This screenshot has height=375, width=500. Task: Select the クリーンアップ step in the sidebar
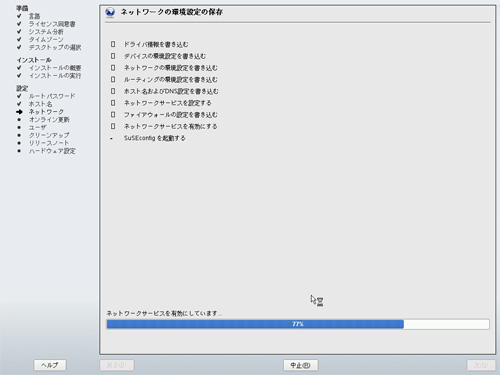tap(49, 135)
